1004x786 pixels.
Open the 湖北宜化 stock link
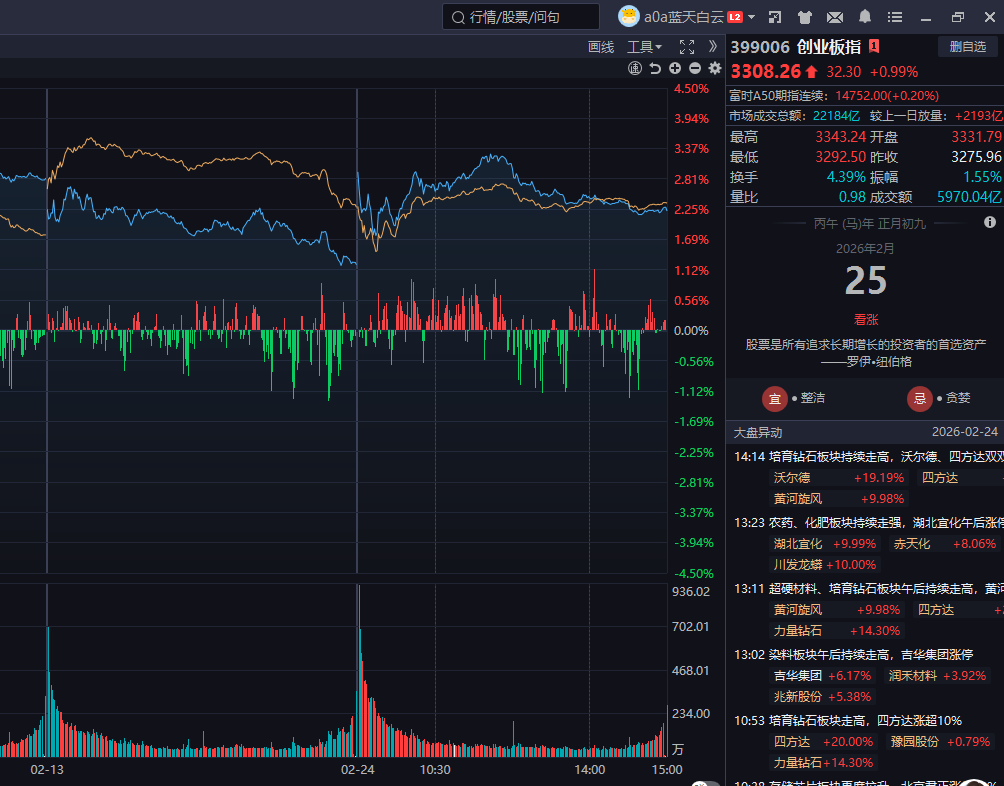[797, 543]
